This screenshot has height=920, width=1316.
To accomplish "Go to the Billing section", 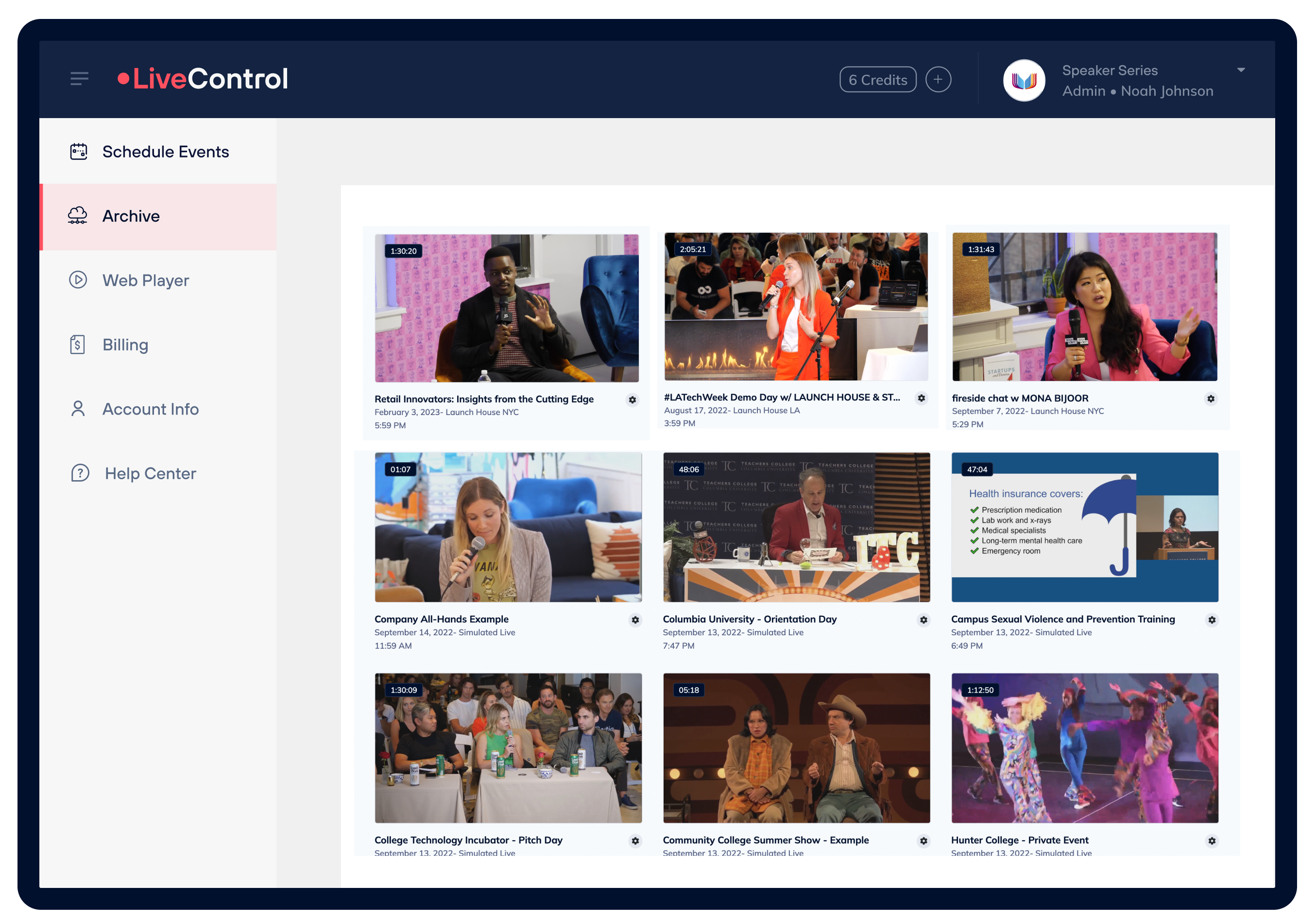I will click(125, 345).
